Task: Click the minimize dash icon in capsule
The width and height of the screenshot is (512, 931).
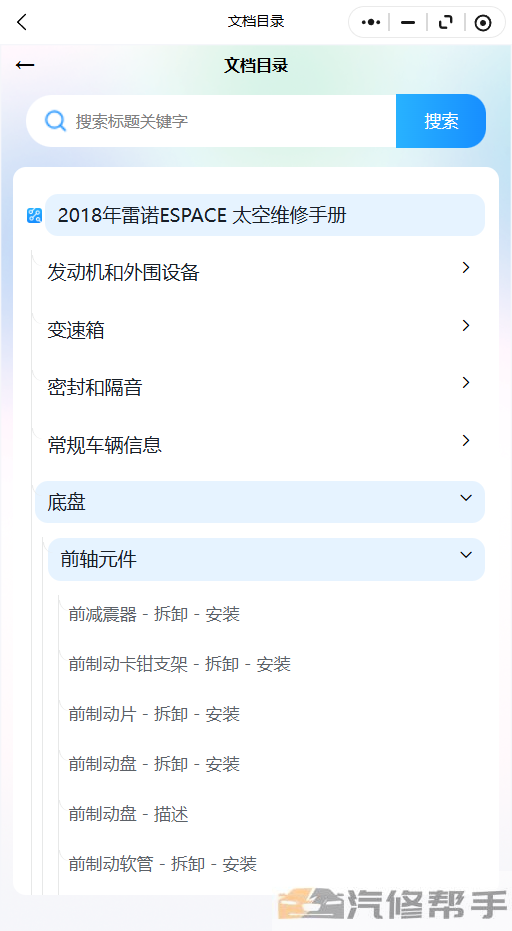Action: [x=408, y=23]
